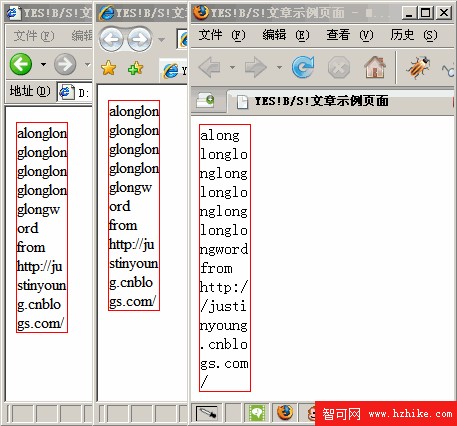Image resolution: width=457 pixels, height=426 pixels.
Task: Click the Firebug beetle icon
Action: pos(418,68)
